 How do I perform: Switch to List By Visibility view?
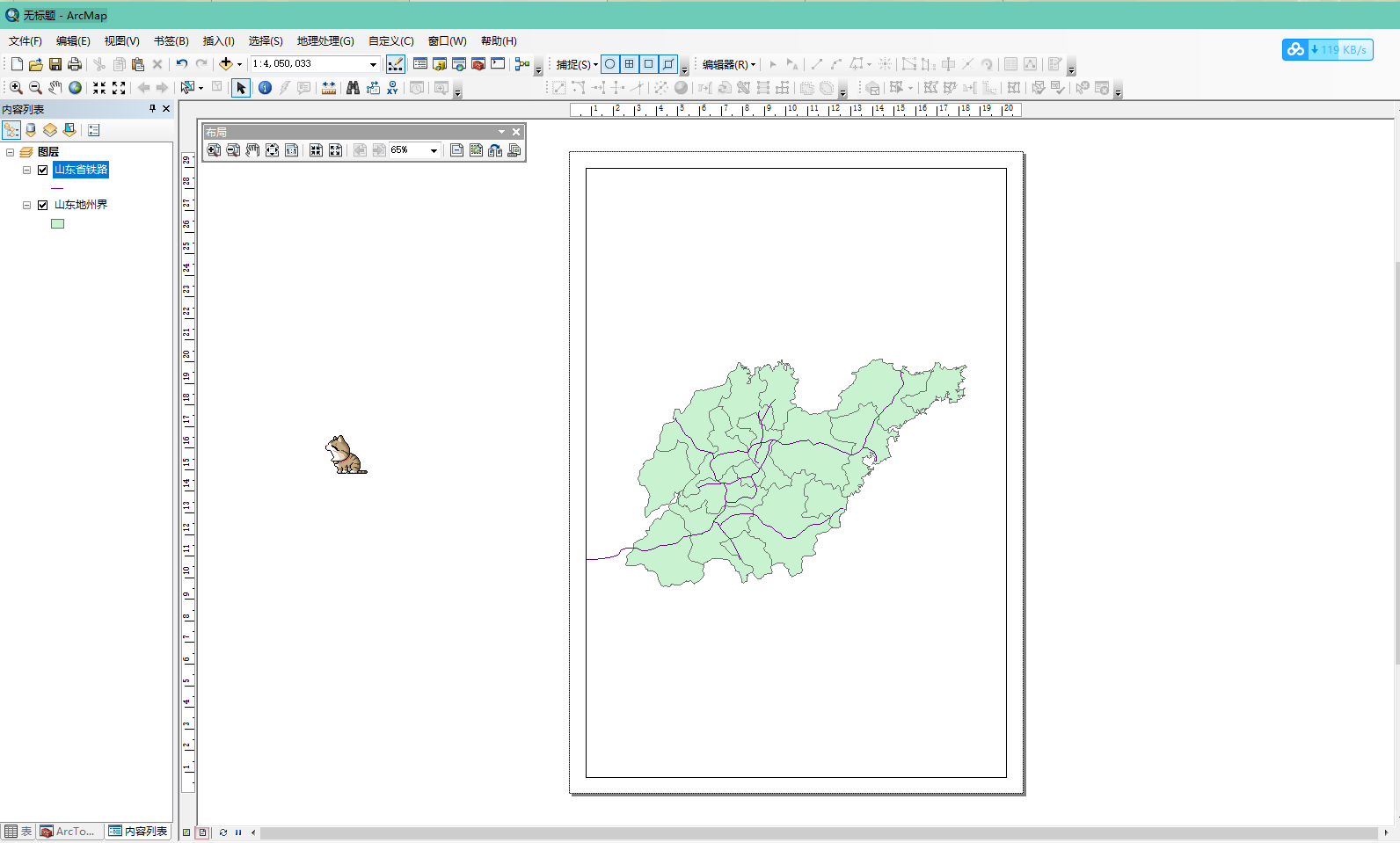(x=50, y=130)
